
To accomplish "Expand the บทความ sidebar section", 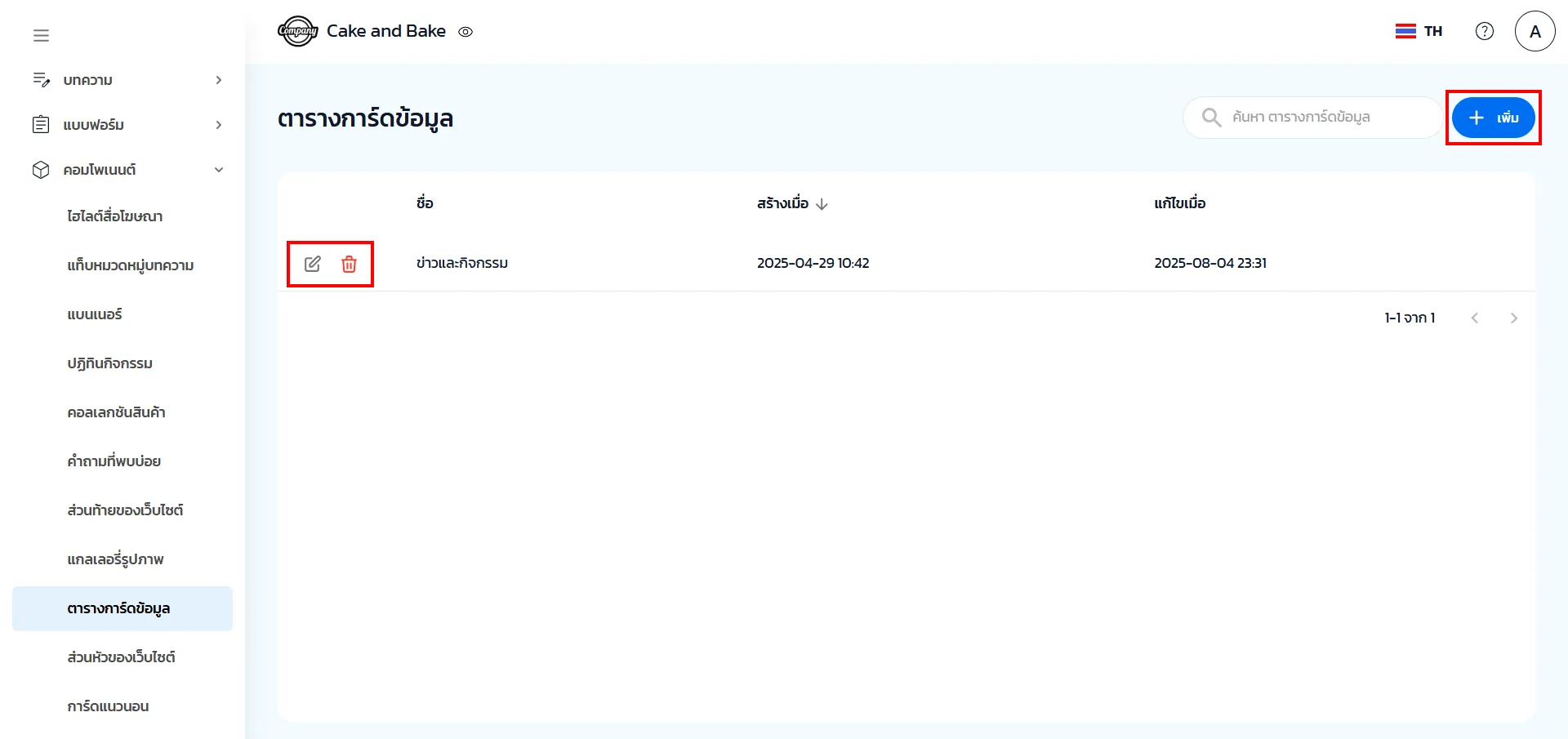I will pos(218,80).
